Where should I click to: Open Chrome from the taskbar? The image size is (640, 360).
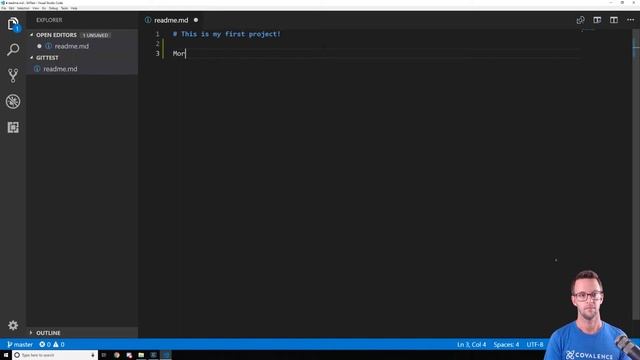point(117,355)
